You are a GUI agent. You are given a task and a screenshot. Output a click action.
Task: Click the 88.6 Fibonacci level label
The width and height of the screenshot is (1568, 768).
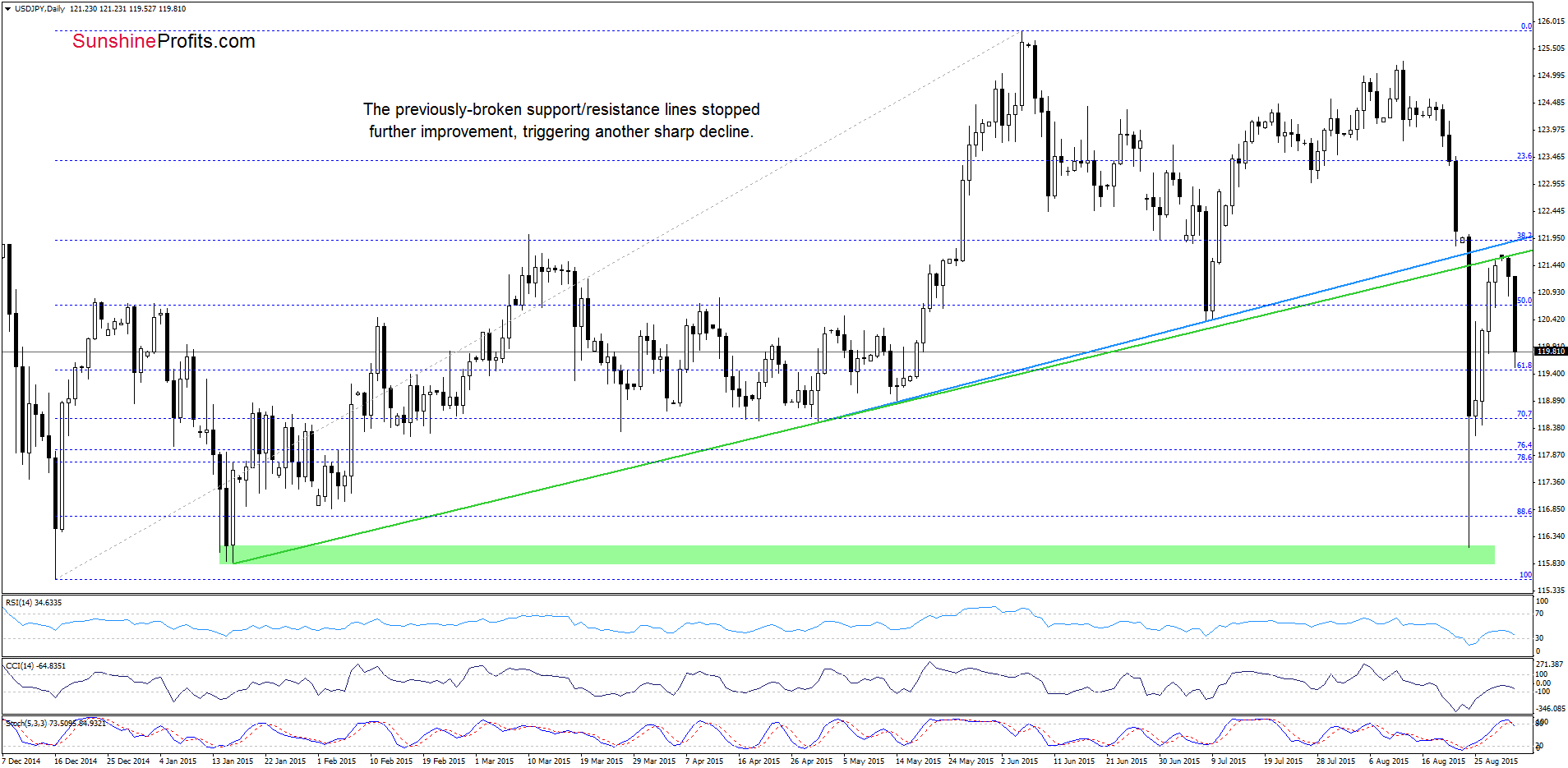point(1524,512)
